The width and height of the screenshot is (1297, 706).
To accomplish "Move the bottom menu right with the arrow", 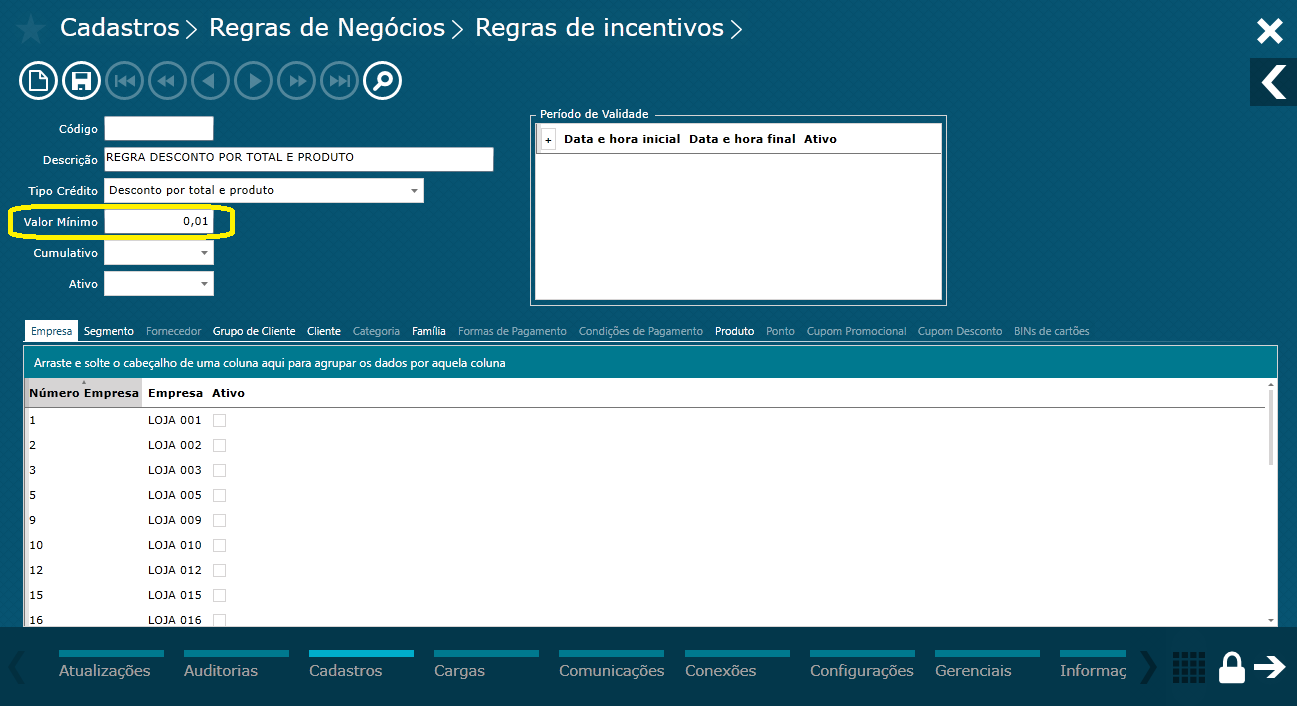I will tap(1148, 667).
